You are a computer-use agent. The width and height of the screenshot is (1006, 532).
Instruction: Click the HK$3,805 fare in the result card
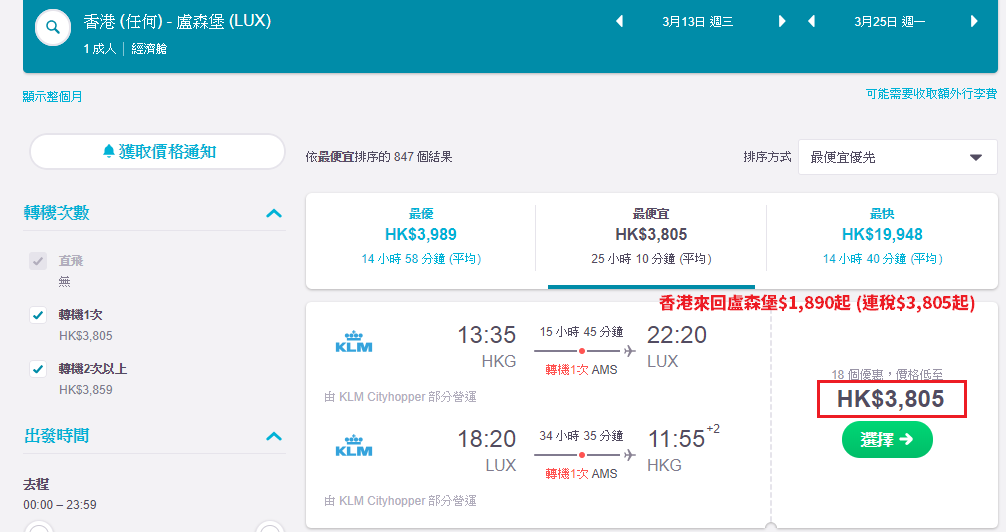[x=891, y=399]
